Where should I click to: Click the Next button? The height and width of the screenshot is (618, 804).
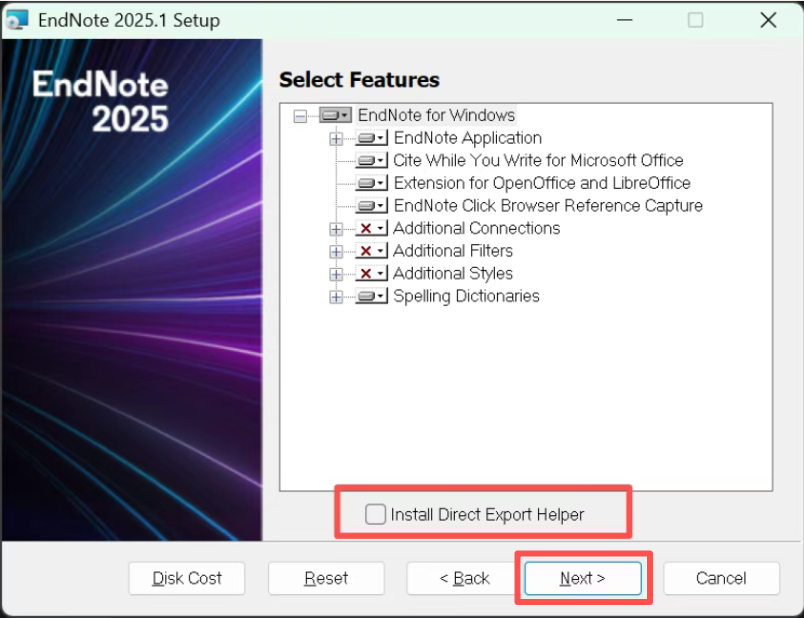582,578
